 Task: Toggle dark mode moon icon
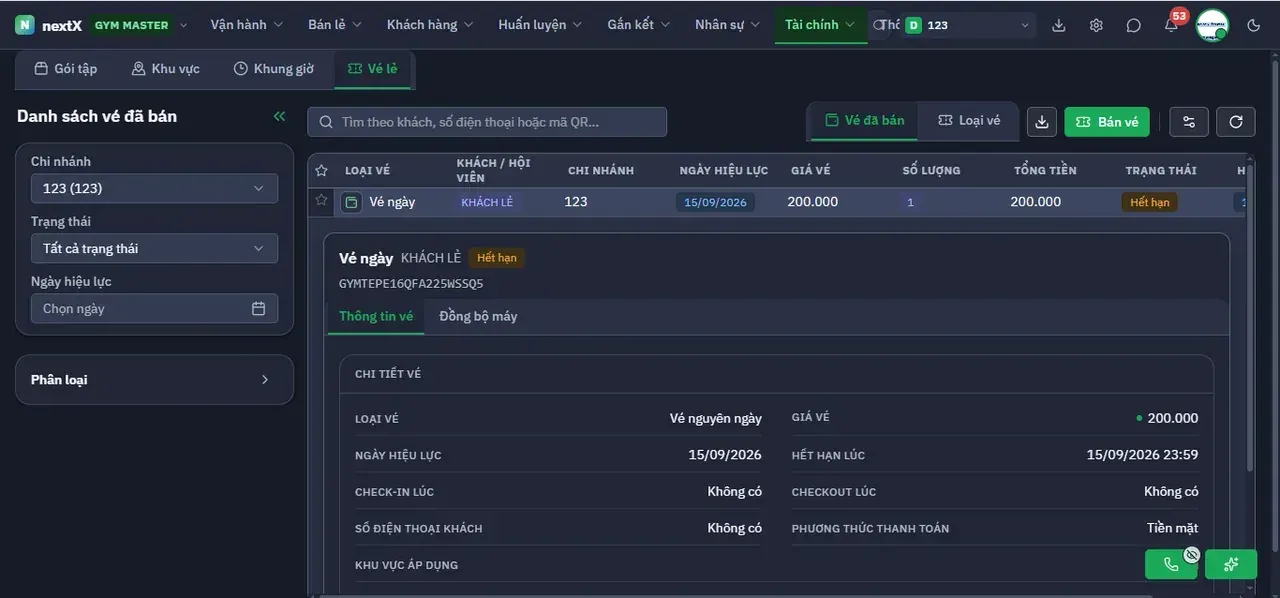point(1254,25)
